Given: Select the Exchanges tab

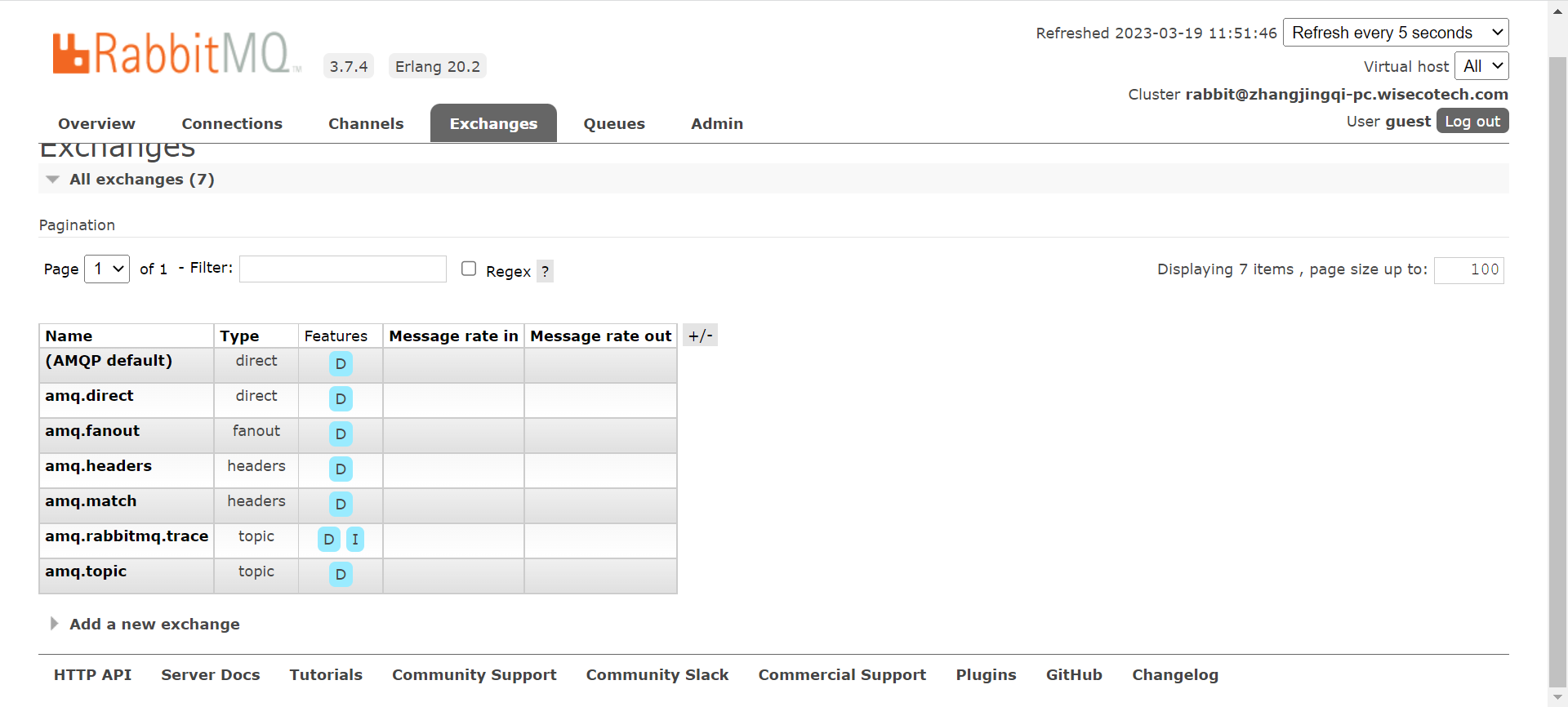Looking at the screenshot, I should pos(493,123).
